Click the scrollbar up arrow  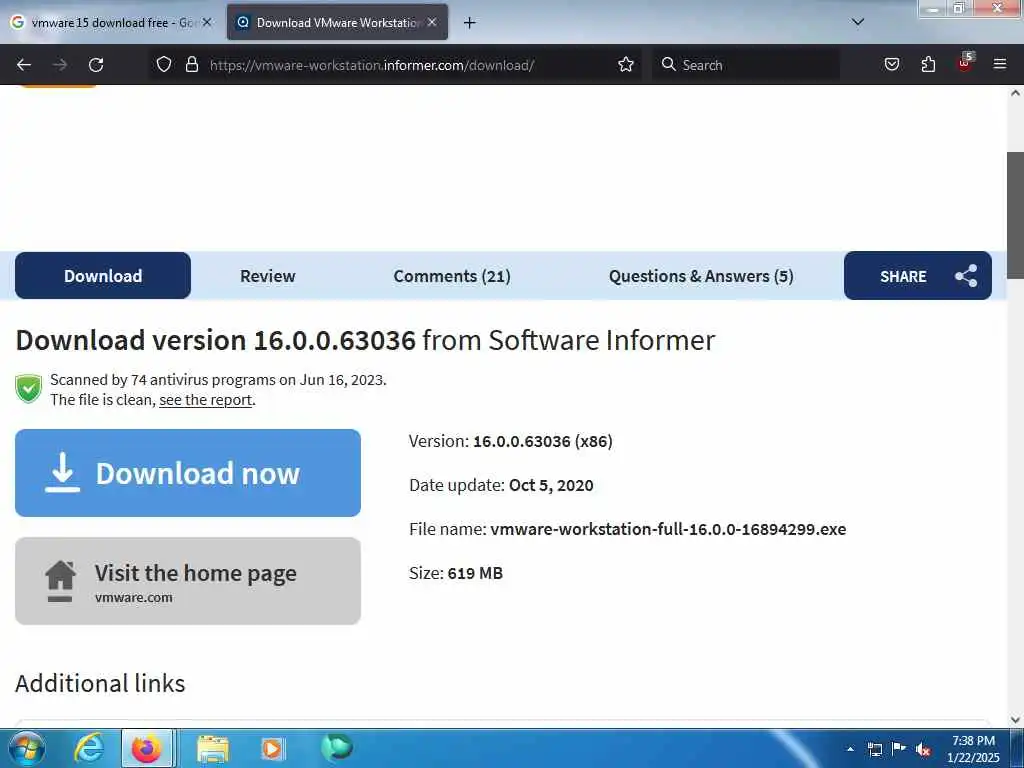click(x=1015, y=93)
